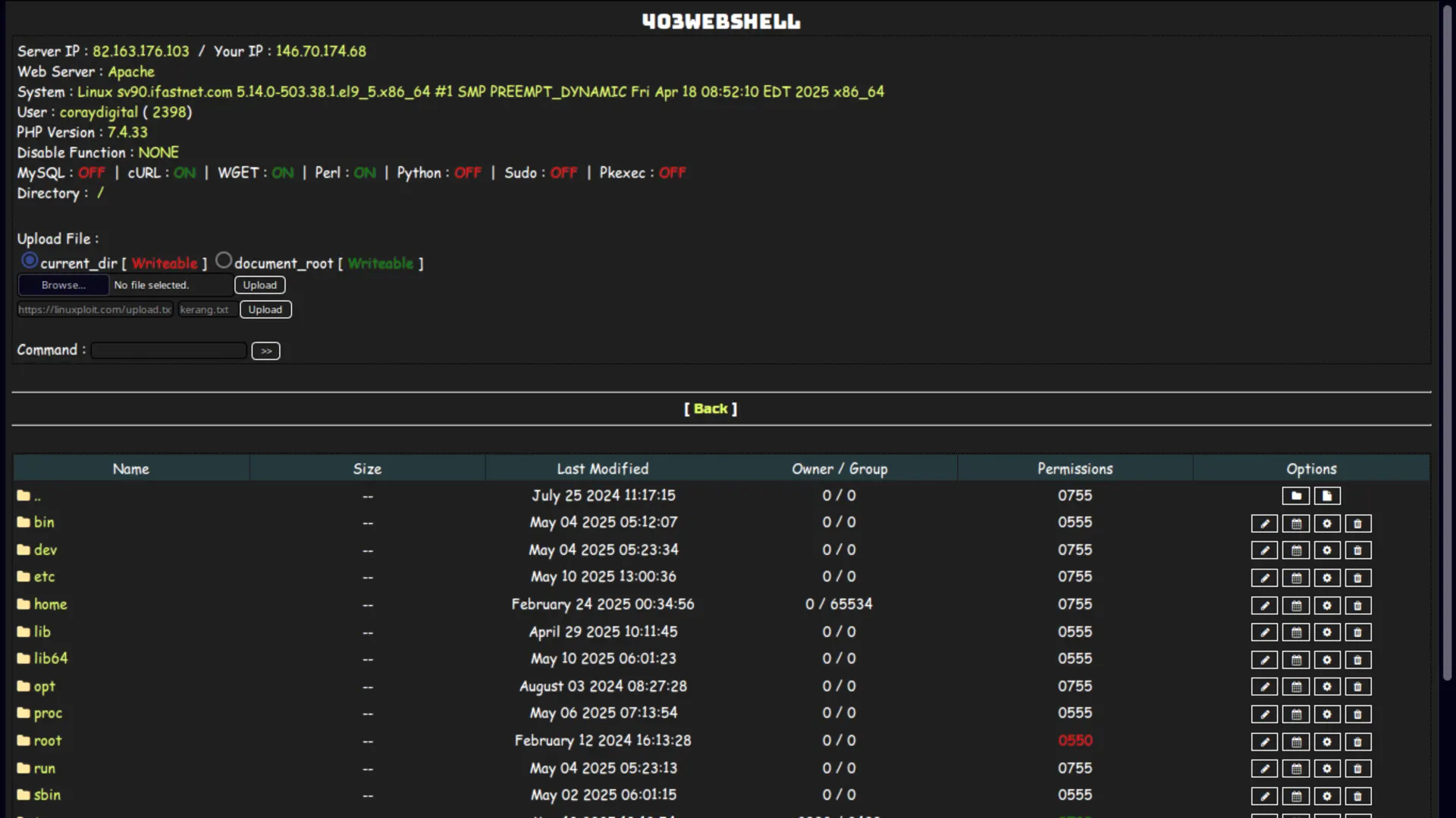Select the document_root radio button
Image resolution: width=1456 pixels, height=818 pixels.
click(224, 260)
